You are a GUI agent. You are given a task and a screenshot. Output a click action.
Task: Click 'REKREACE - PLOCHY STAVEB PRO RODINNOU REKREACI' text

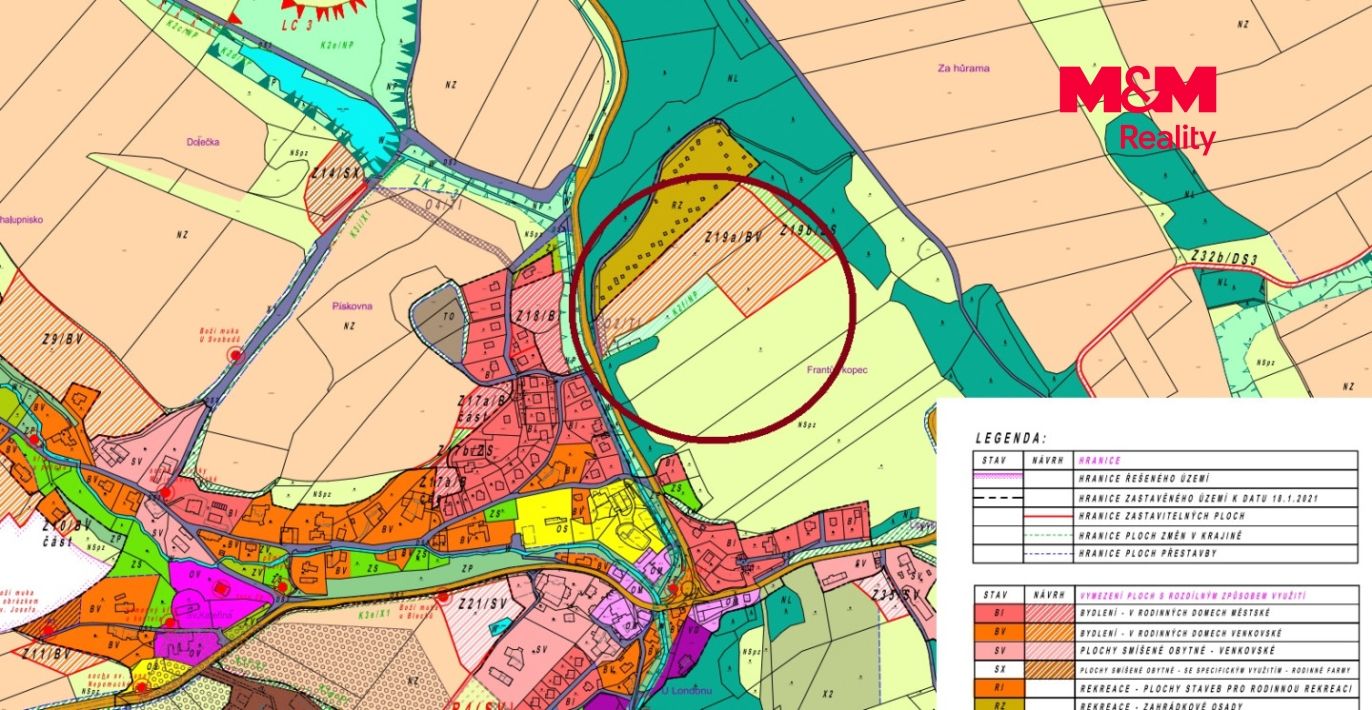pyautogui.click(x=1216, y=689)
